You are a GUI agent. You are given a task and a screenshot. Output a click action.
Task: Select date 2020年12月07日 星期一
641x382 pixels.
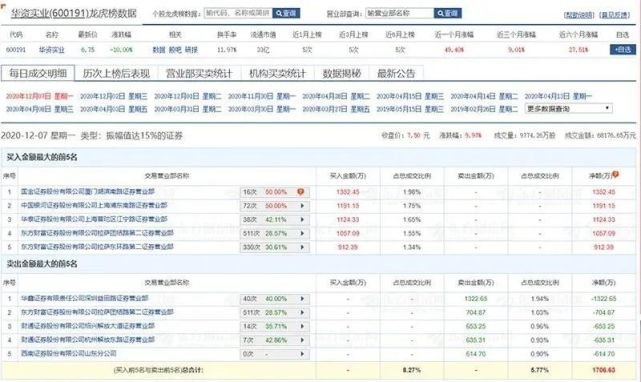click(x=40, y=96)
